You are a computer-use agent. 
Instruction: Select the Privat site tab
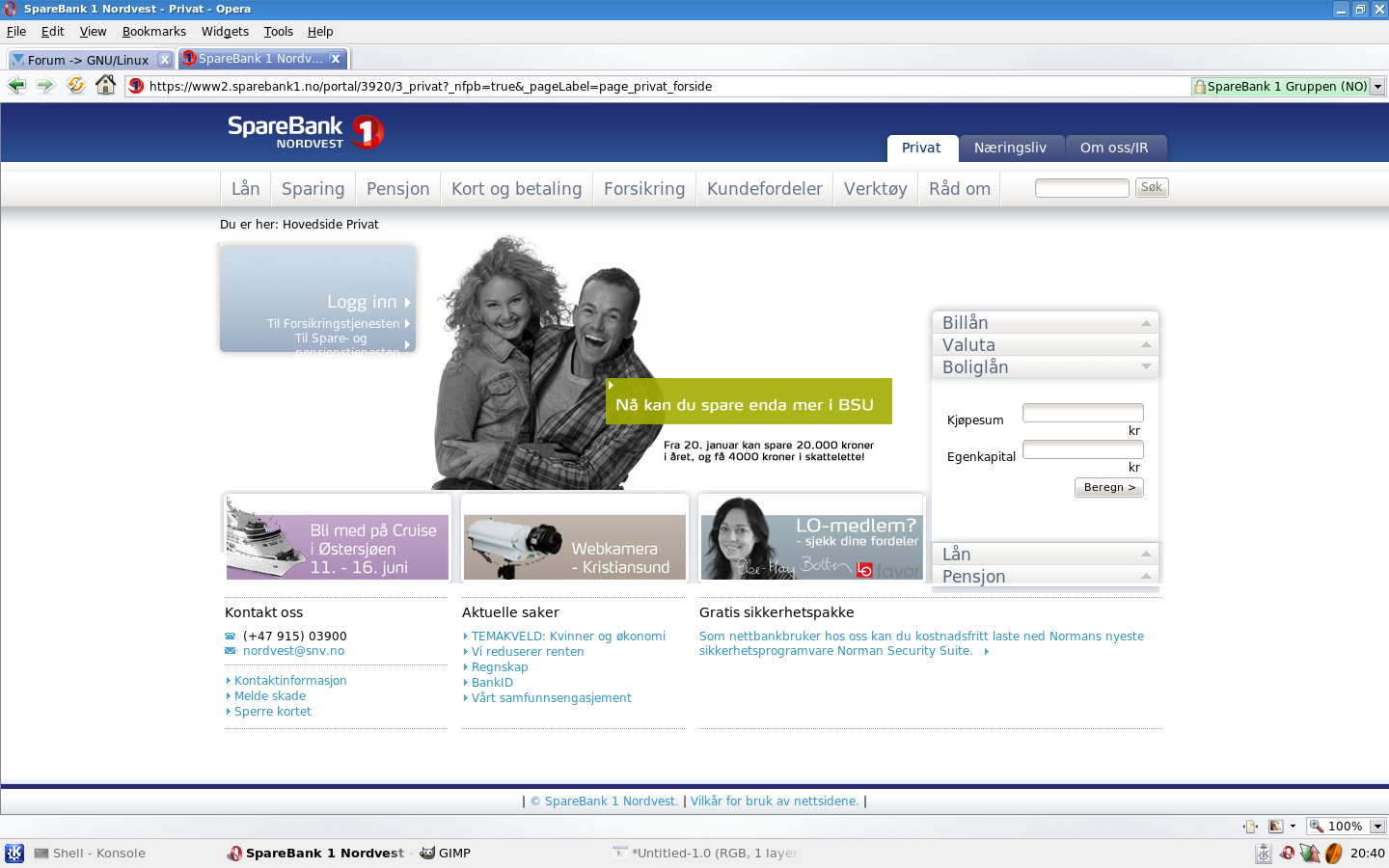coord(921,148)
